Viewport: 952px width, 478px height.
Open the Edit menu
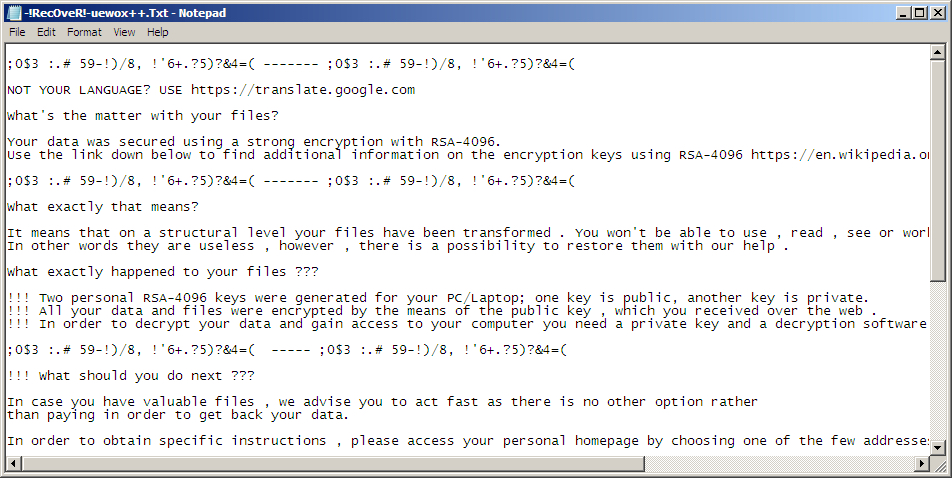[46, 32]
